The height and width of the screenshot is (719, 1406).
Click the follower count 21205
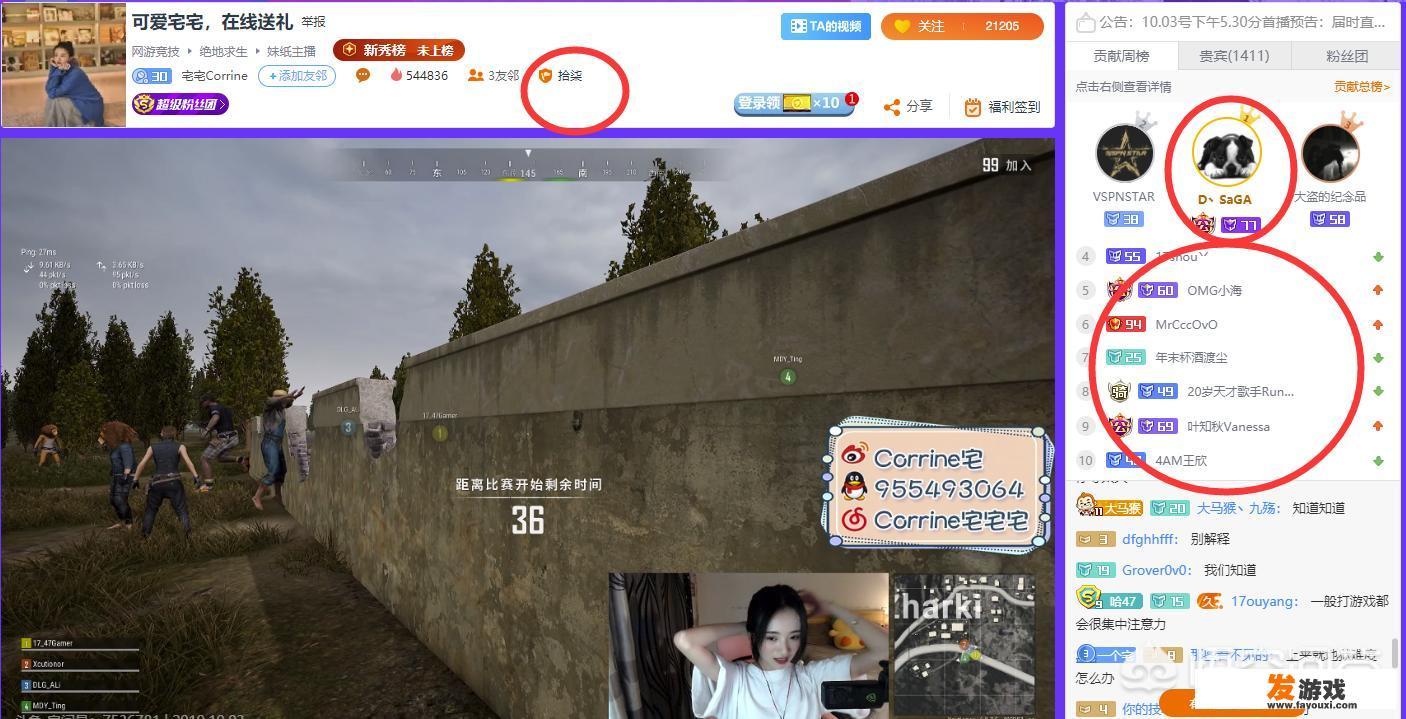[x=1002, y=26]
